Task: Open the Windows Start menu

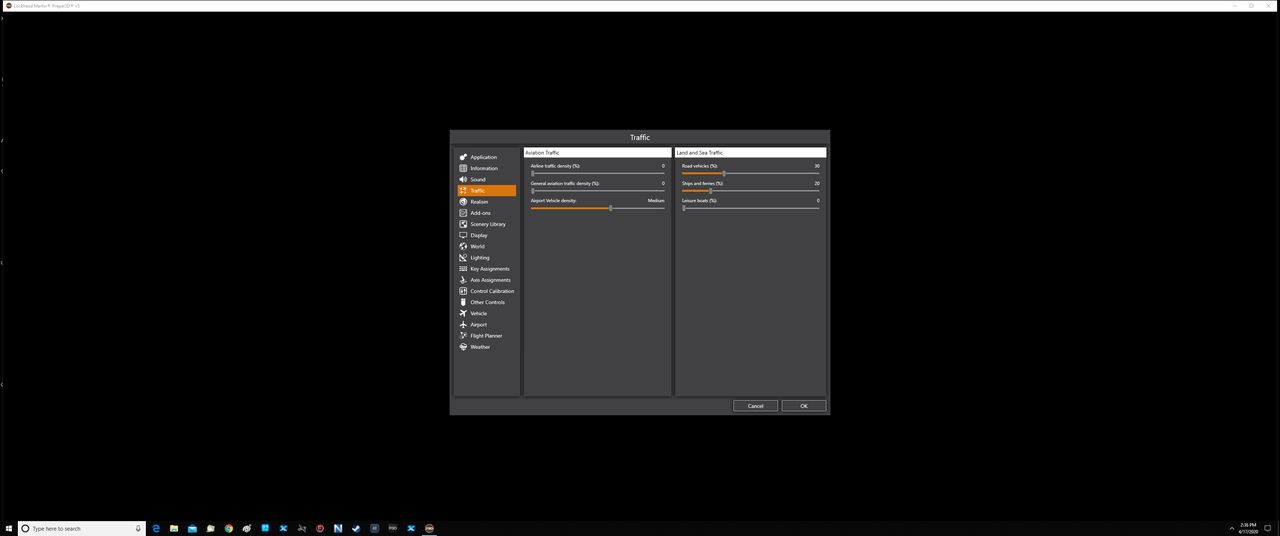Action: [x=8, y=528]
